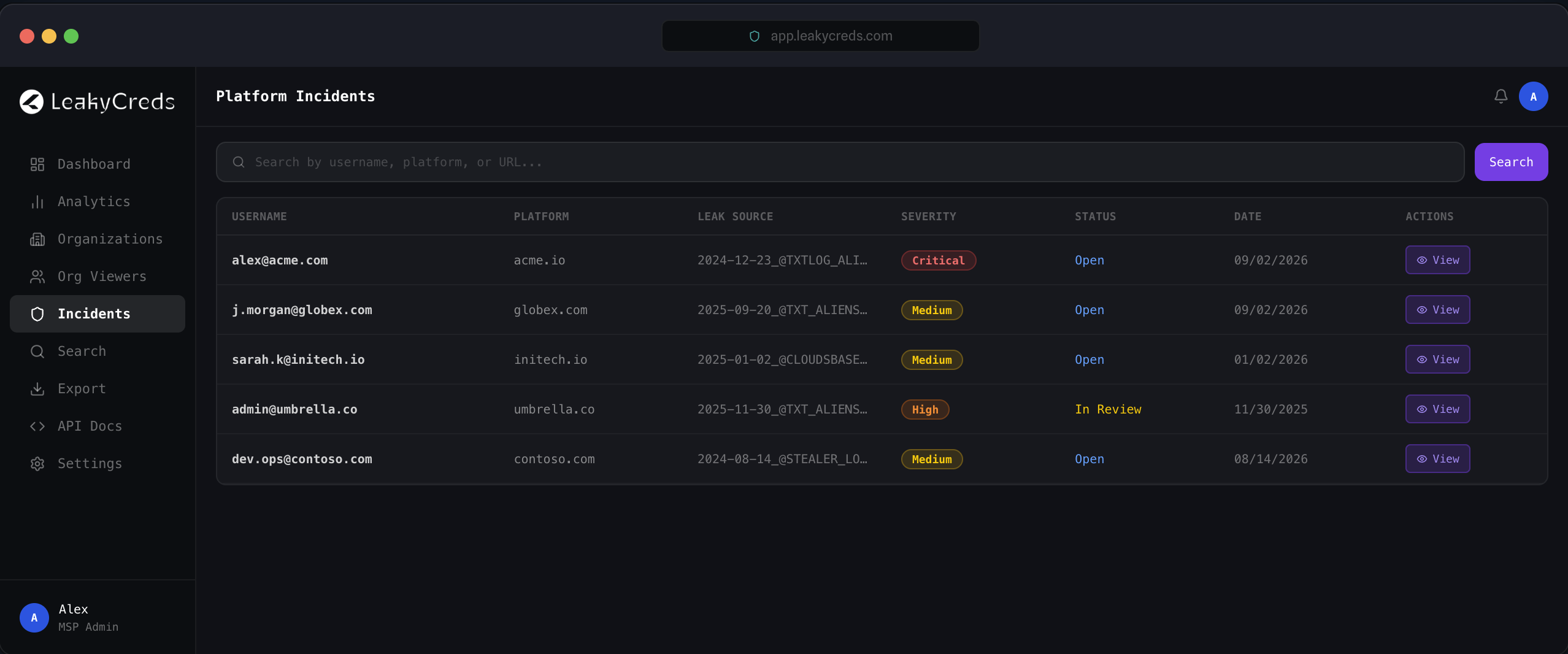Image resolution: width=1568 pixels, height=654 pixels.
Task: Click the LeakyCreds logo
Action: (96, 101)
